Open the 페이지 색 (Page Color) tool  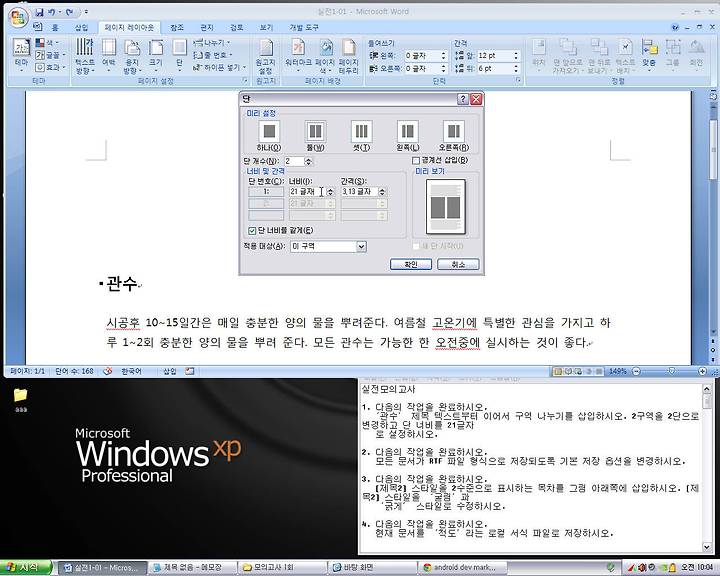pos(325,56)
